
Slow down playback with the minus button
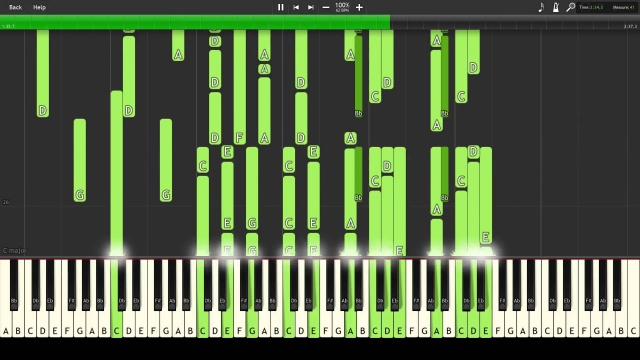point(326,7)
